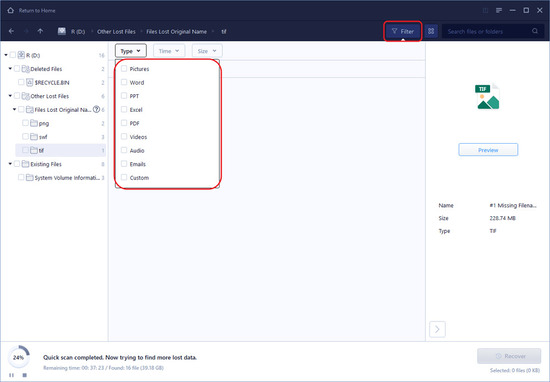Viewport: 550px width, 382px height.
Task: Open the Type dropdown
Action: (130, 51)
